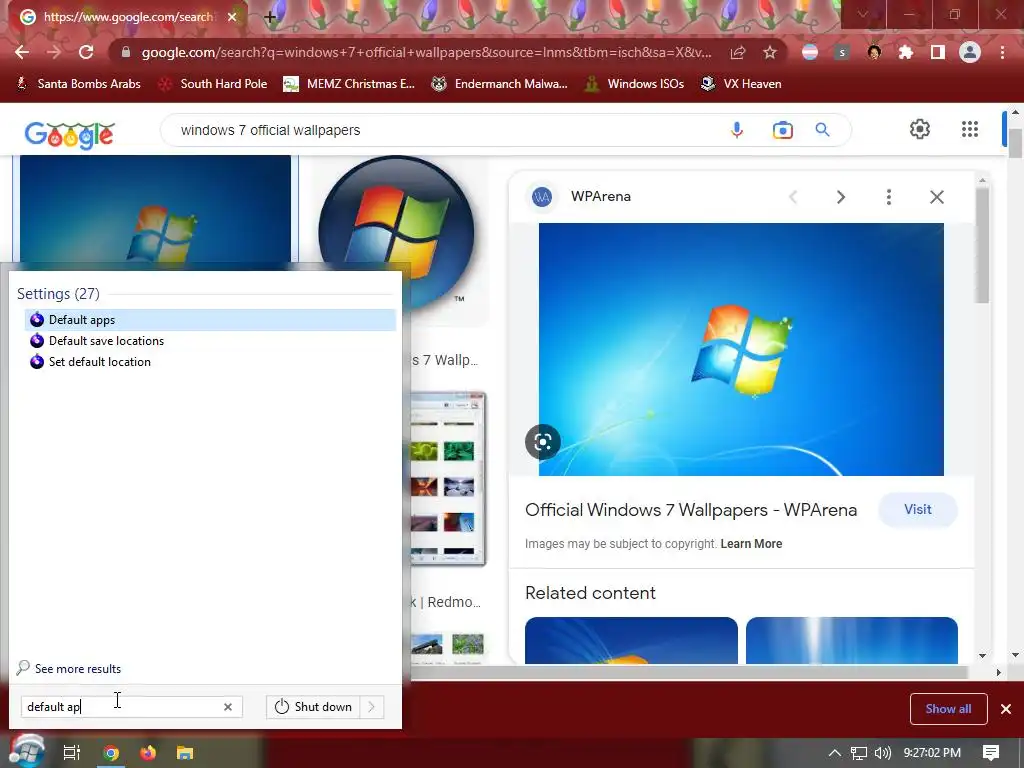The width and height of the screenshot is (1024, 768).
Task: Open Task View on the taskbar
Action: point(72,753)
